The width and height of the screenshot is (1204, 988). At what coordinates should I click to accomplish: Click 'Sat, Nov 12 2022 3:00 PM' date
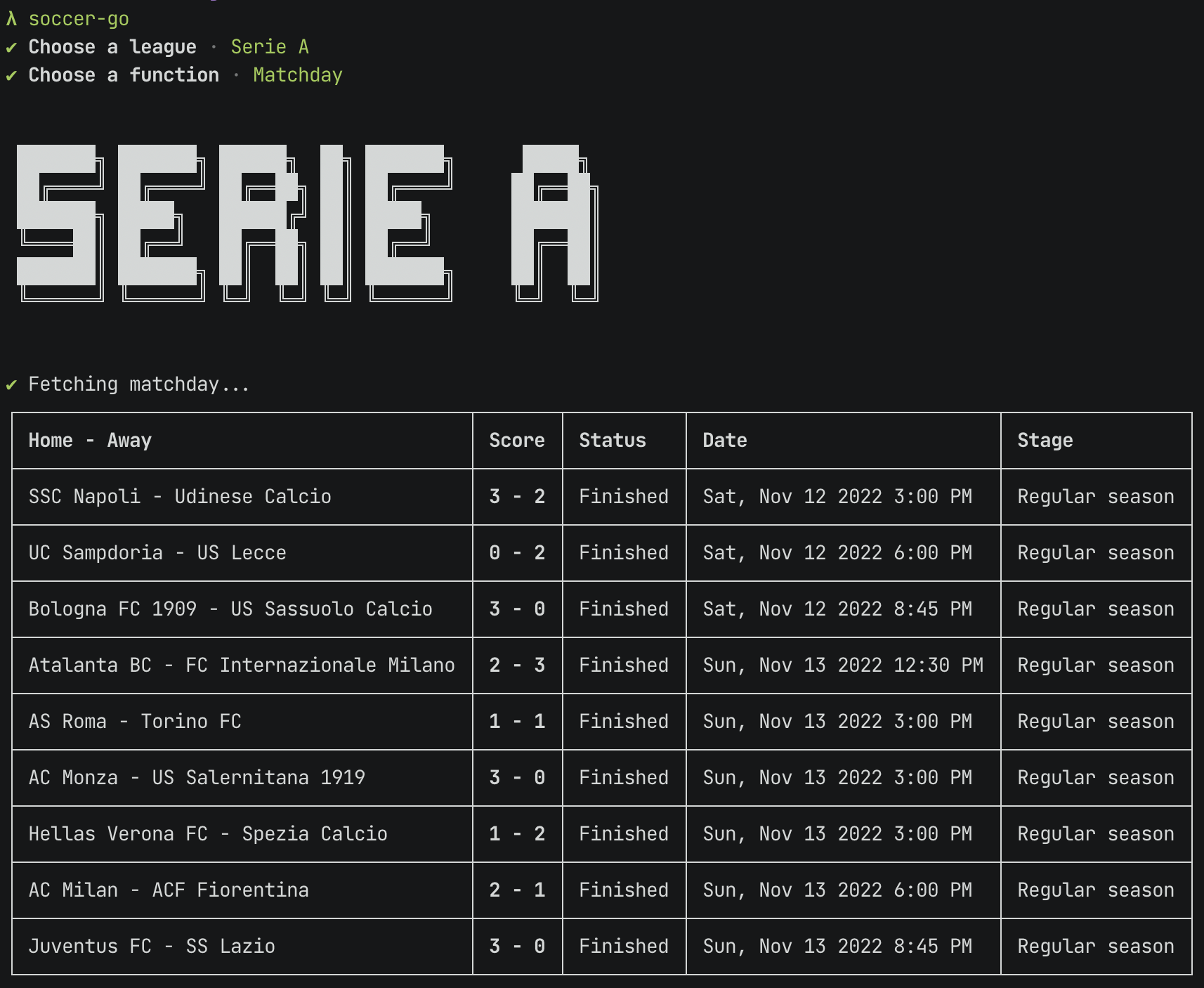pyautogui.click(x=837, y=497)
